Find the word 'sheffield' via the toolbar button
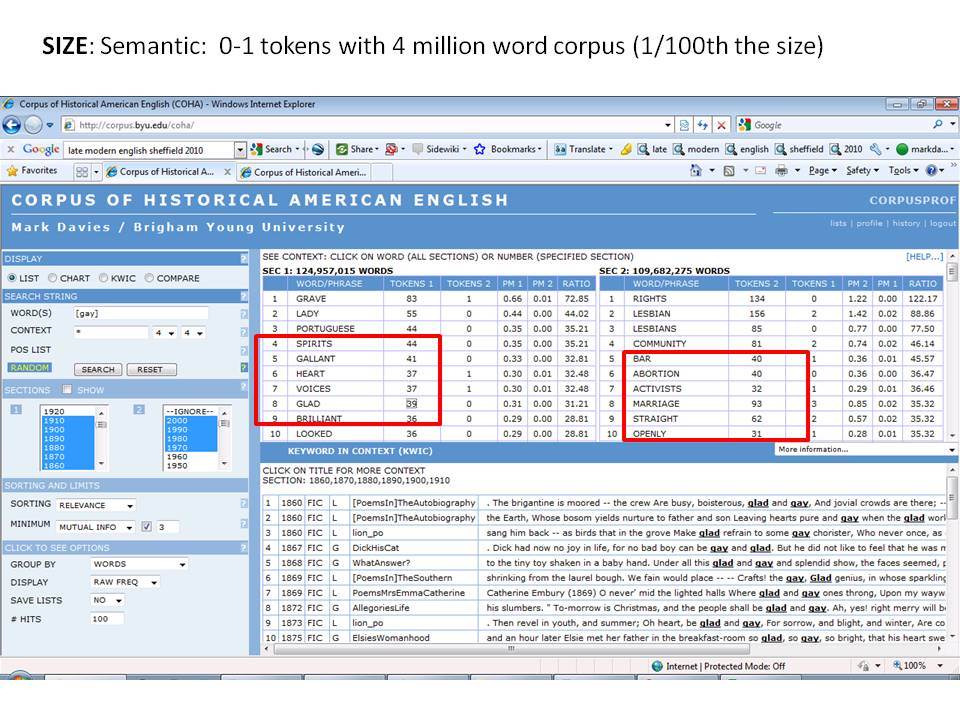 click(799, 149)
